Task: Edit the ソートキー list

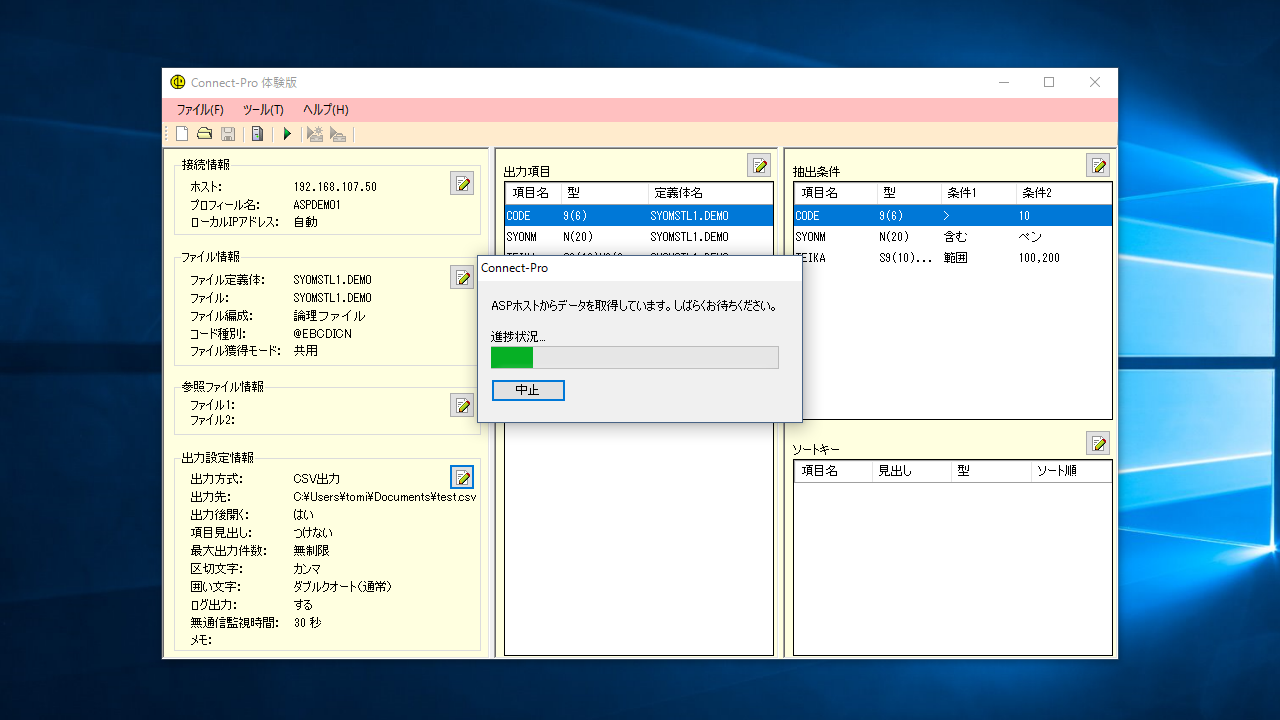Action: coord(1098,443)
